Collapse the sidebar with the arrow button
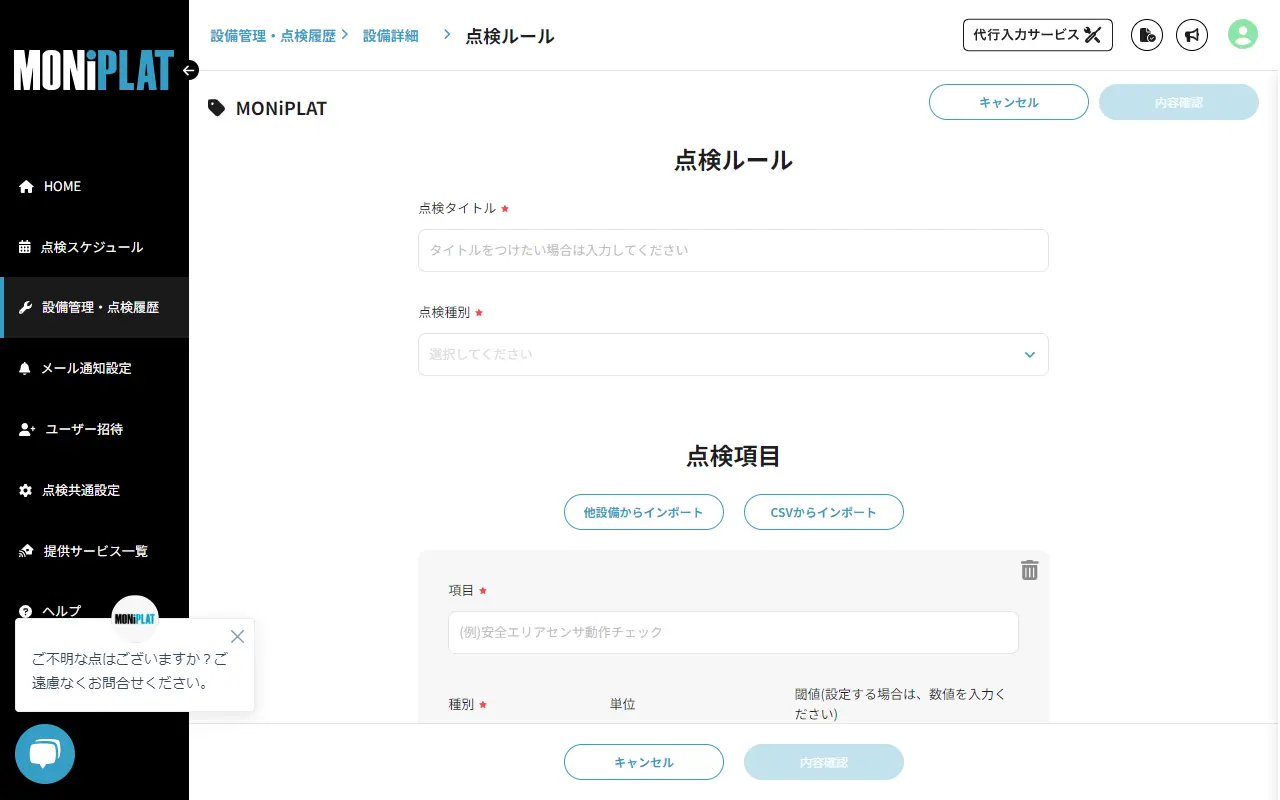Screen dimensions: 1280x800 tap(189, 70)
